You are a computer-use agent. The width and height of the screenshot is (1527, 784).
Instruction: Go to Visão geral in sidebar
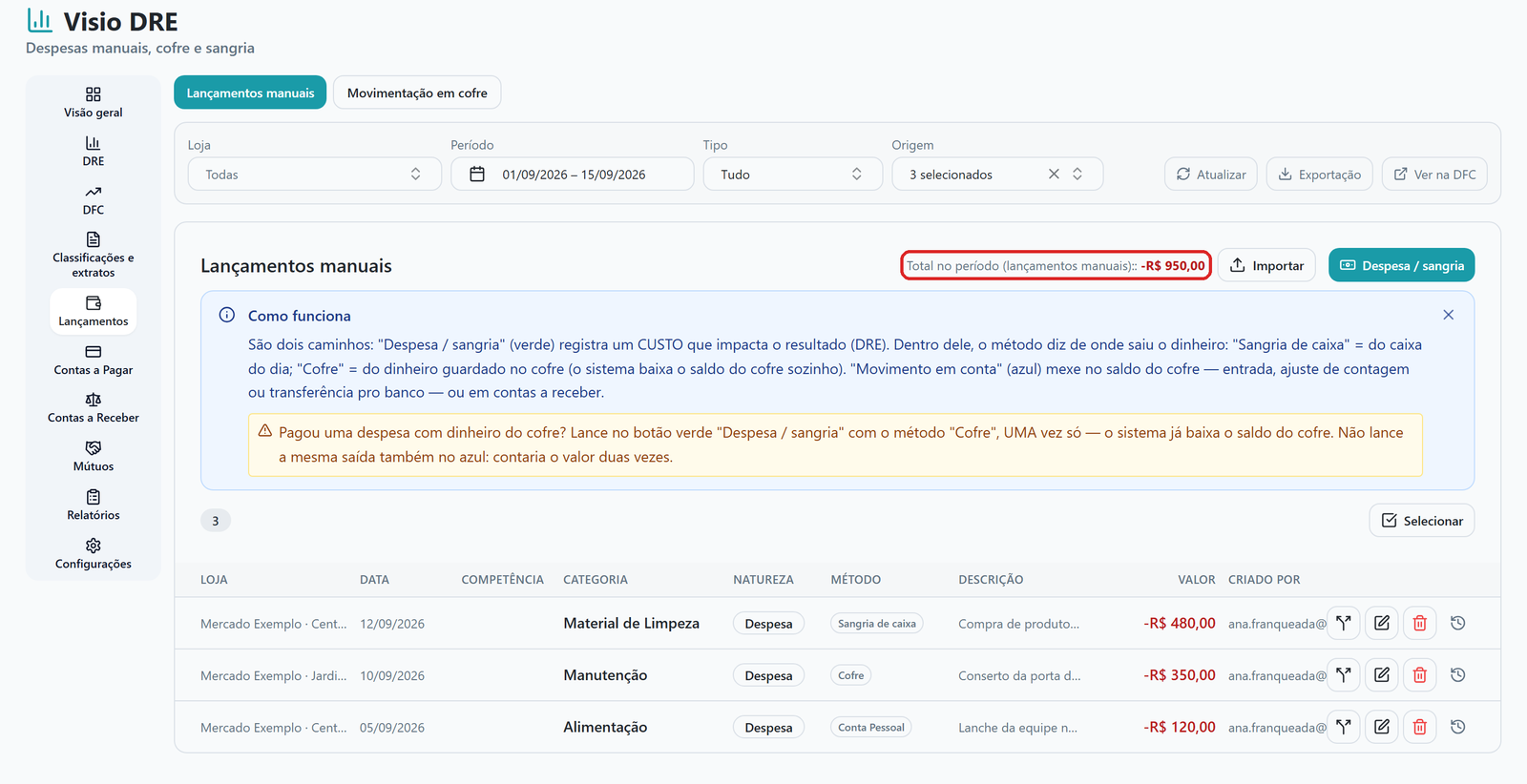click(94, 102)
